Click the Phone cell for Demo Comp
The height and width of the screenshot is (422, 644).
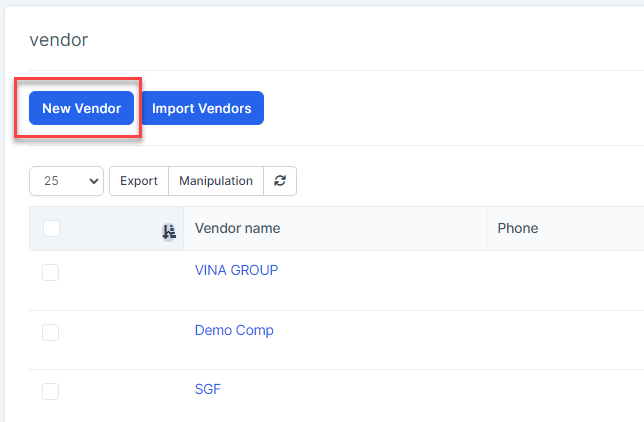(x=565, y=340)
